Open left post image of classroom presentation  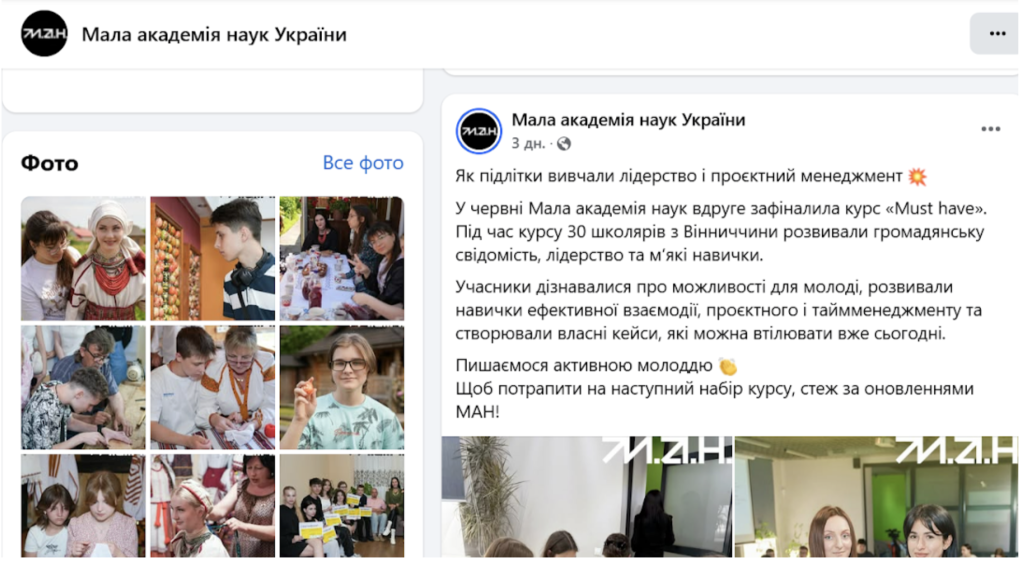(586, 497)
